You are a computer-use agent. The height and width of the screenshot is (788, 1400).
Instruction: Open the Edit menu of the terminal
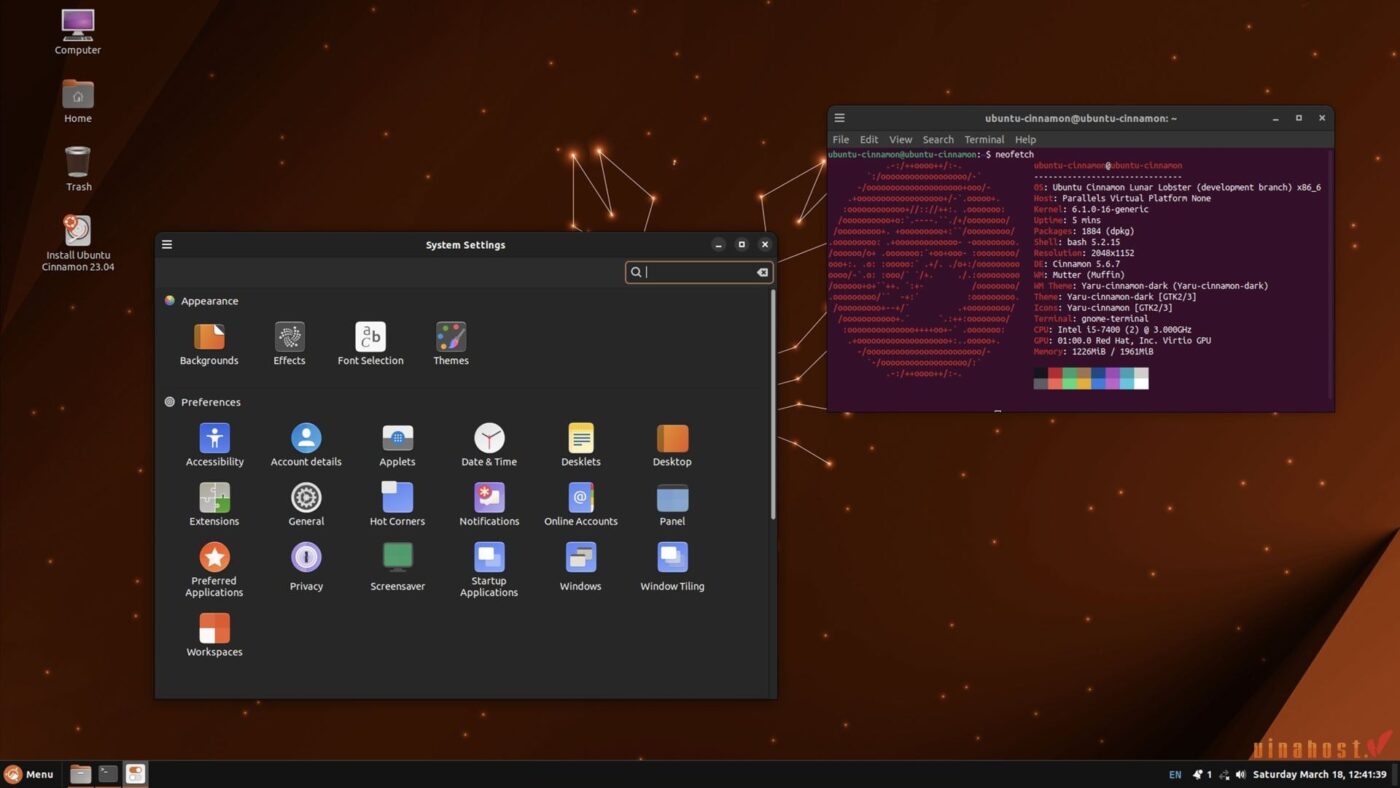[x=867, y=139]
